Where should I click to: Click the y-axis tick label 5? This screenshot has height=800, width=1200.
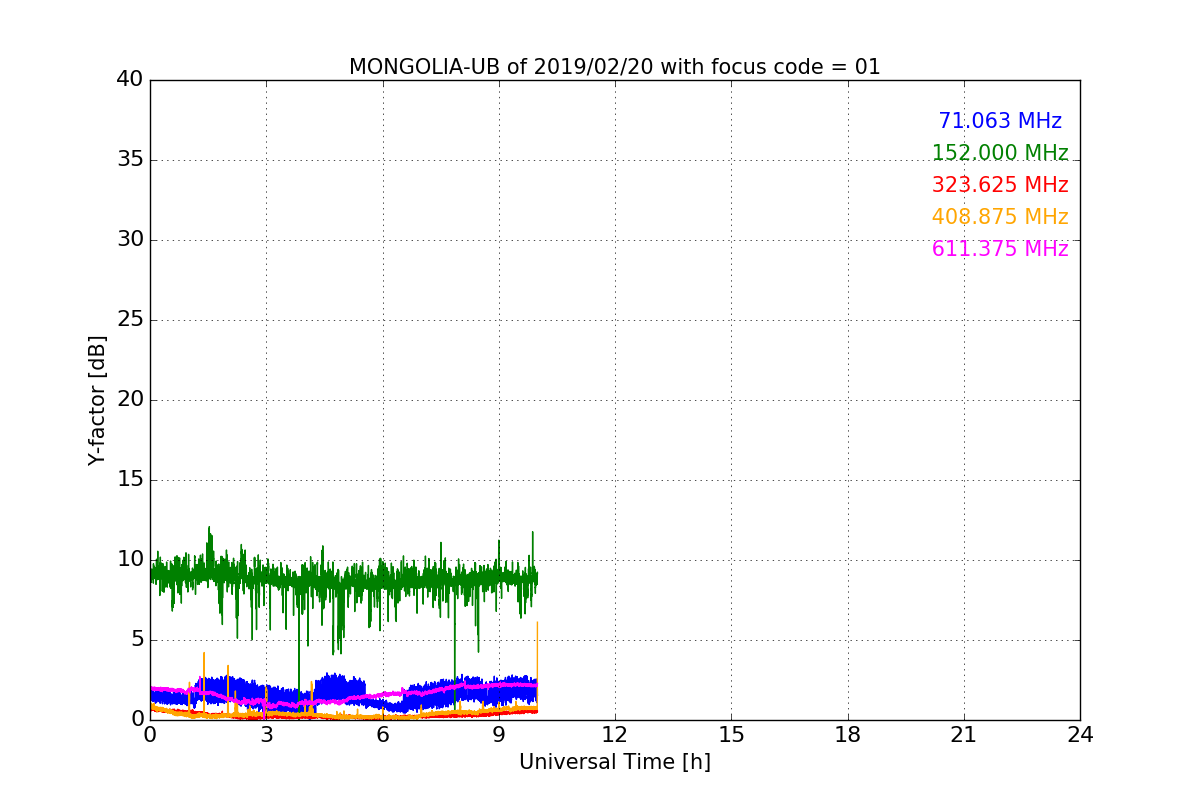pos(137,639)
